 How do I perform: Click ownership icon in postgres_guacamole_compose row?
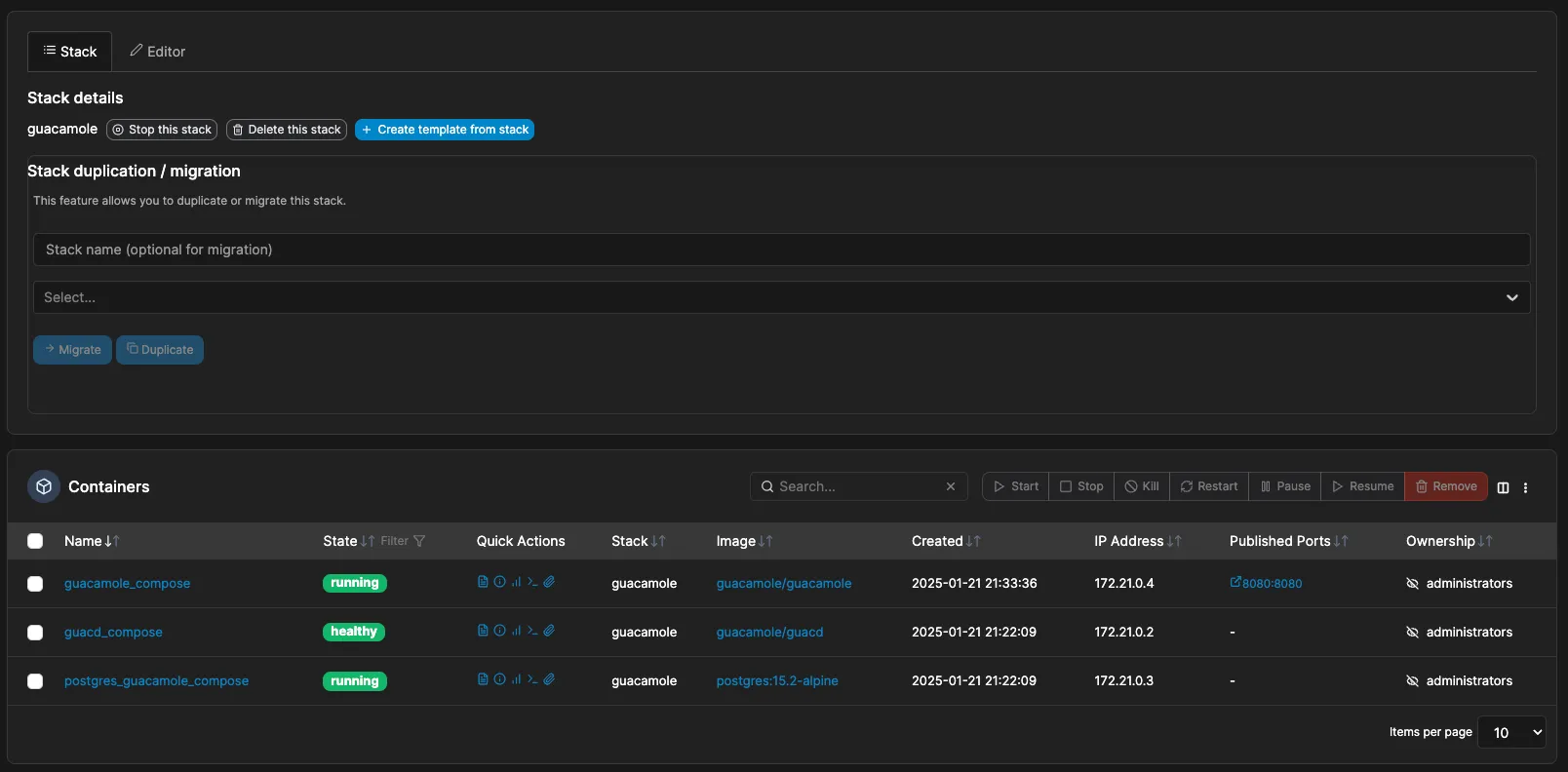click(1412, 681)
